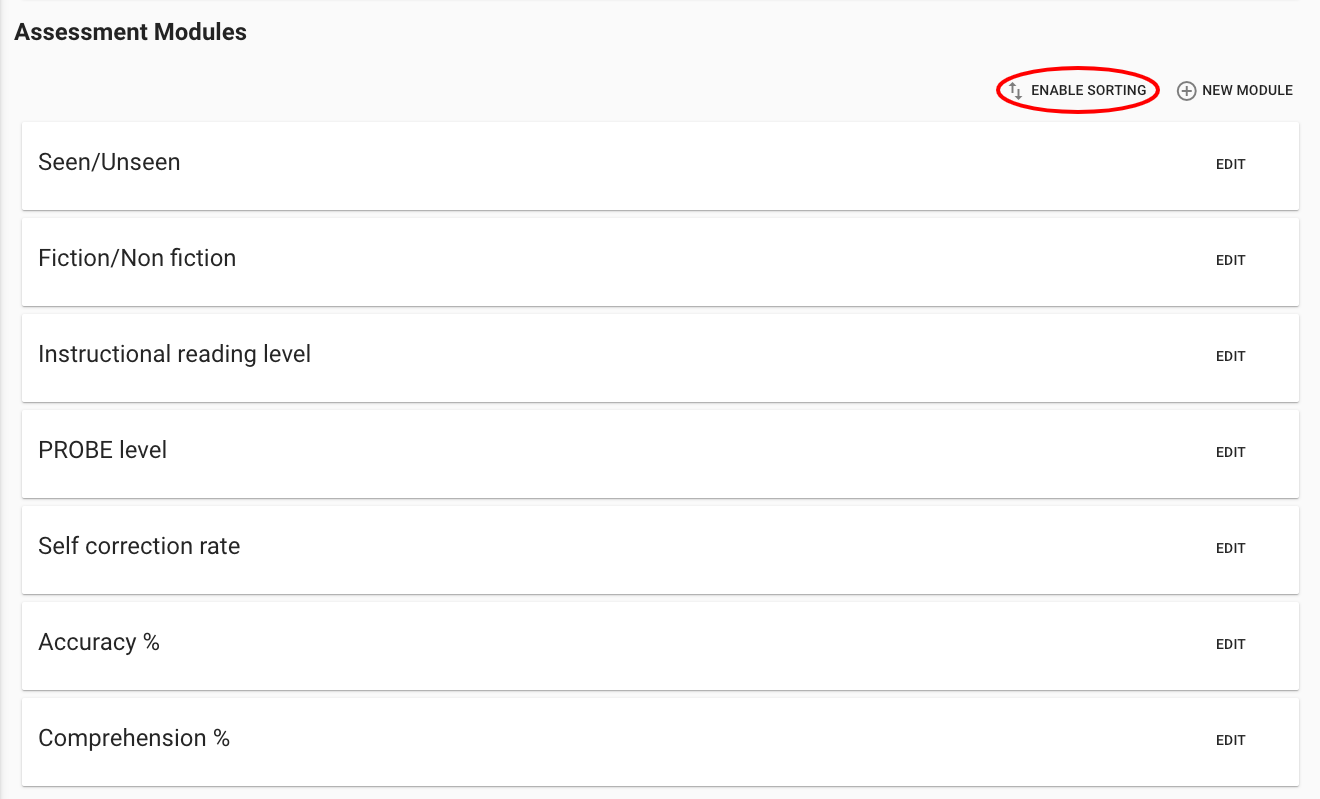1320x799 pixels.
Task: Choose the PROBE level module title
Action: pos(102,450)
